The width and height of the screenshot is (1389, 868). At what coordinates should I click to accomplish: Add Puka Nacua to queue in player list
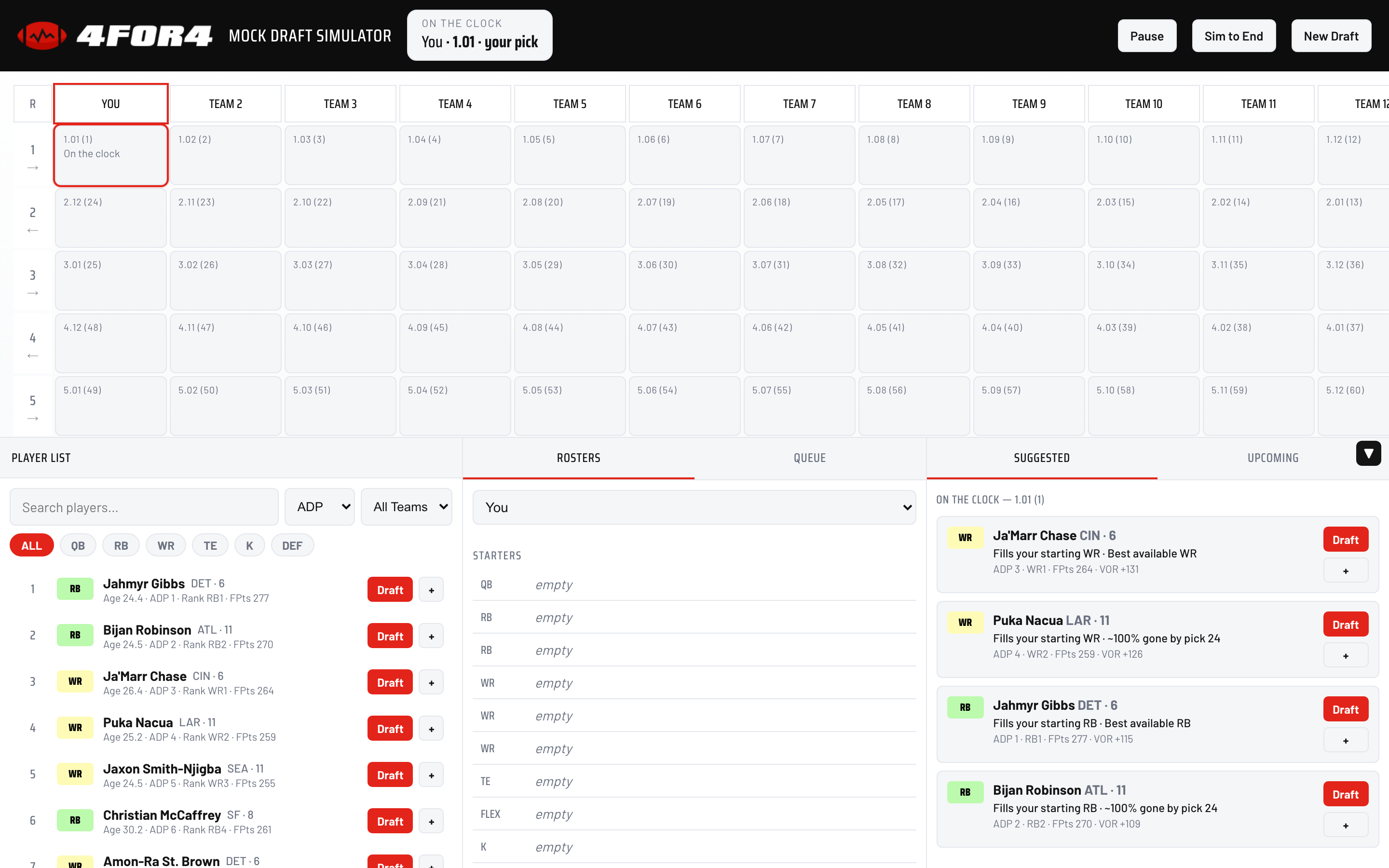tap(431, 729)
